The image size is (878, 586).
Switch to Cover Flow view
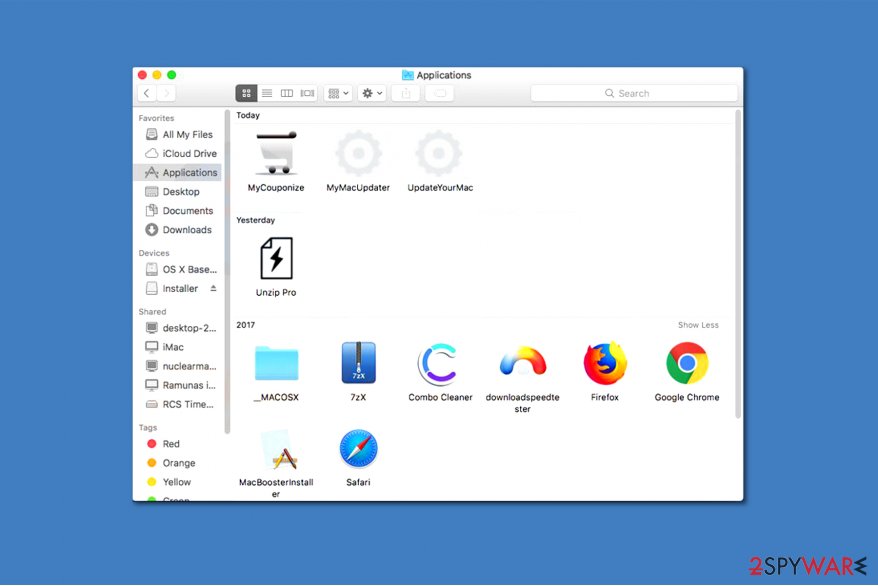click(307, 93)
